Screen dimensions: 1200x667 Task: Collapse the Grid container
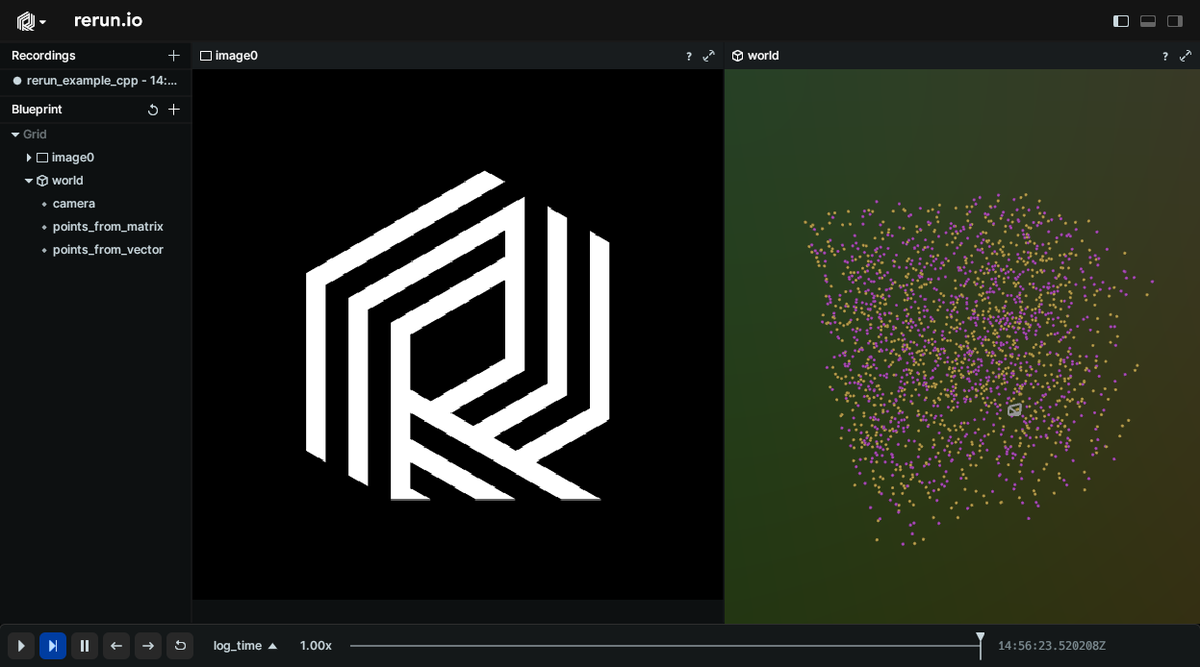(16, 134)
